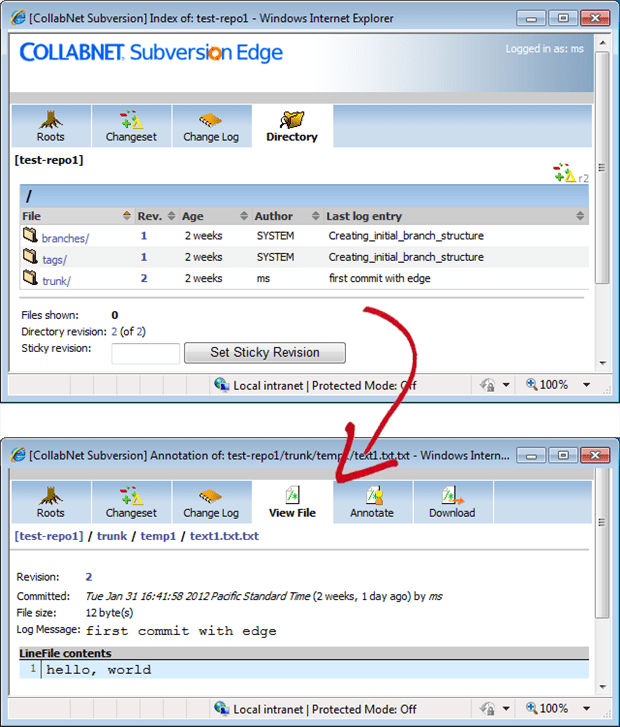The width and height of the screenshot is (620, 727).
Task: Open Change Log tab in Annotation window
Action: pyautogui.click(x=211, y=502)
